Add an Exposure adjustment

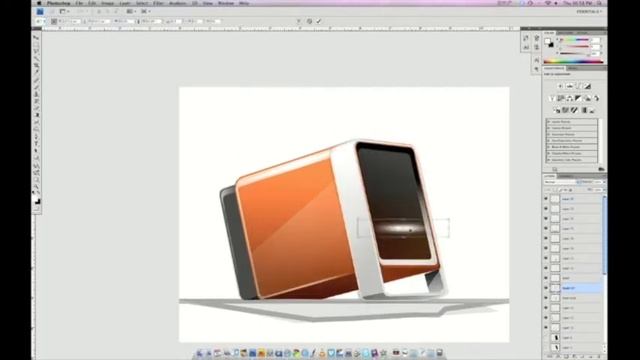[587, 86]
